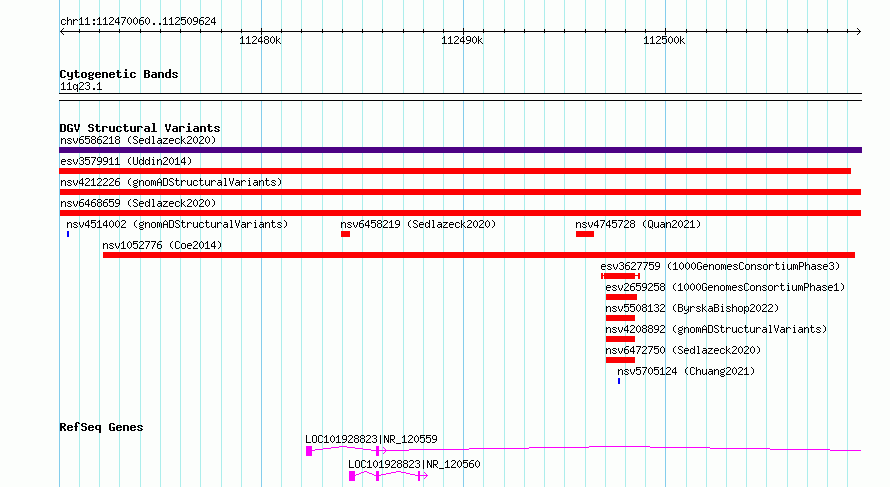Click the chr11:112470060..112509624 region label

coord(138,22)
